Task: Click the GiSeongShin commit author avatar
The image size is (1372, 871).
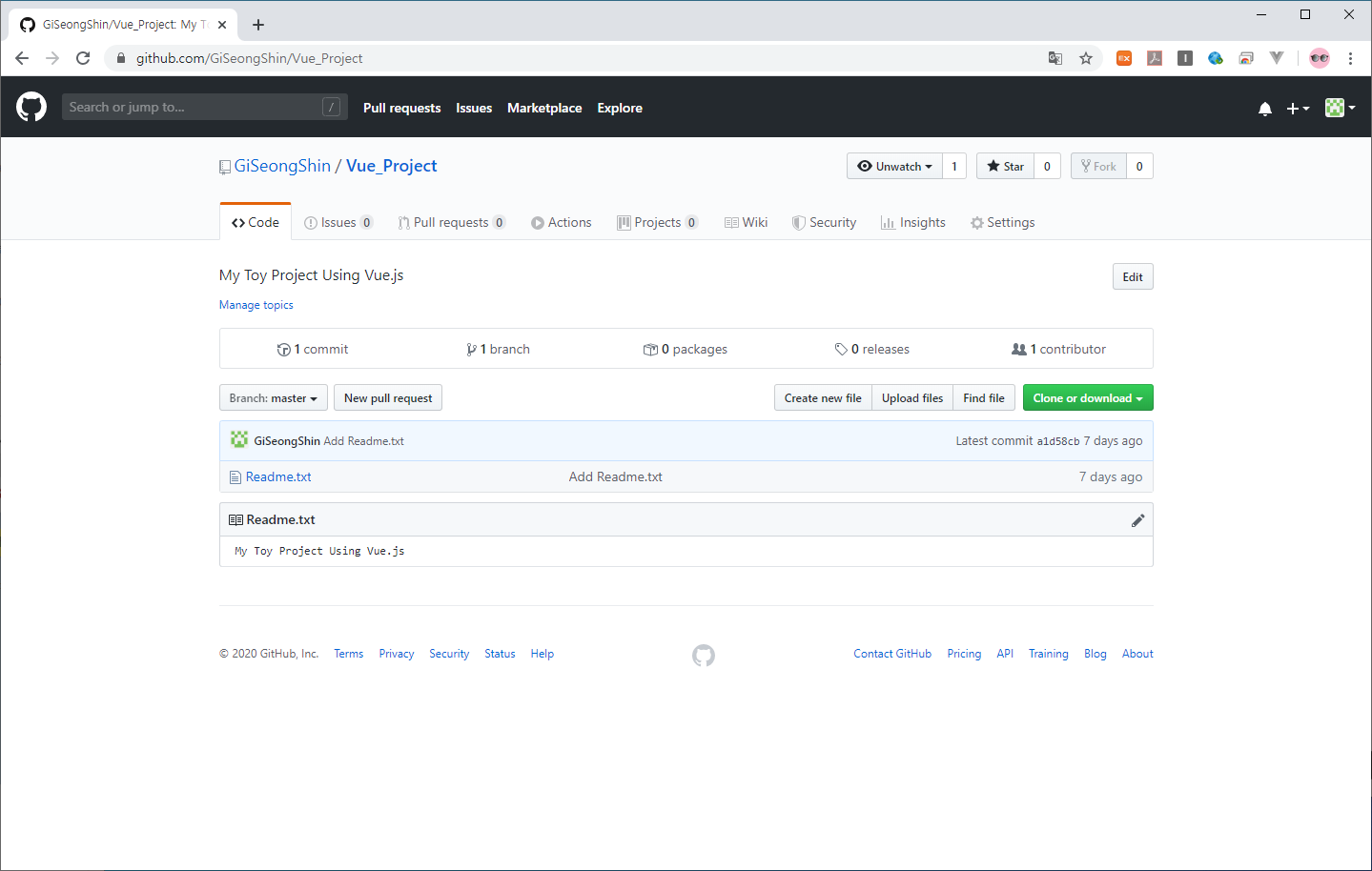Action: tap(239, 440)
